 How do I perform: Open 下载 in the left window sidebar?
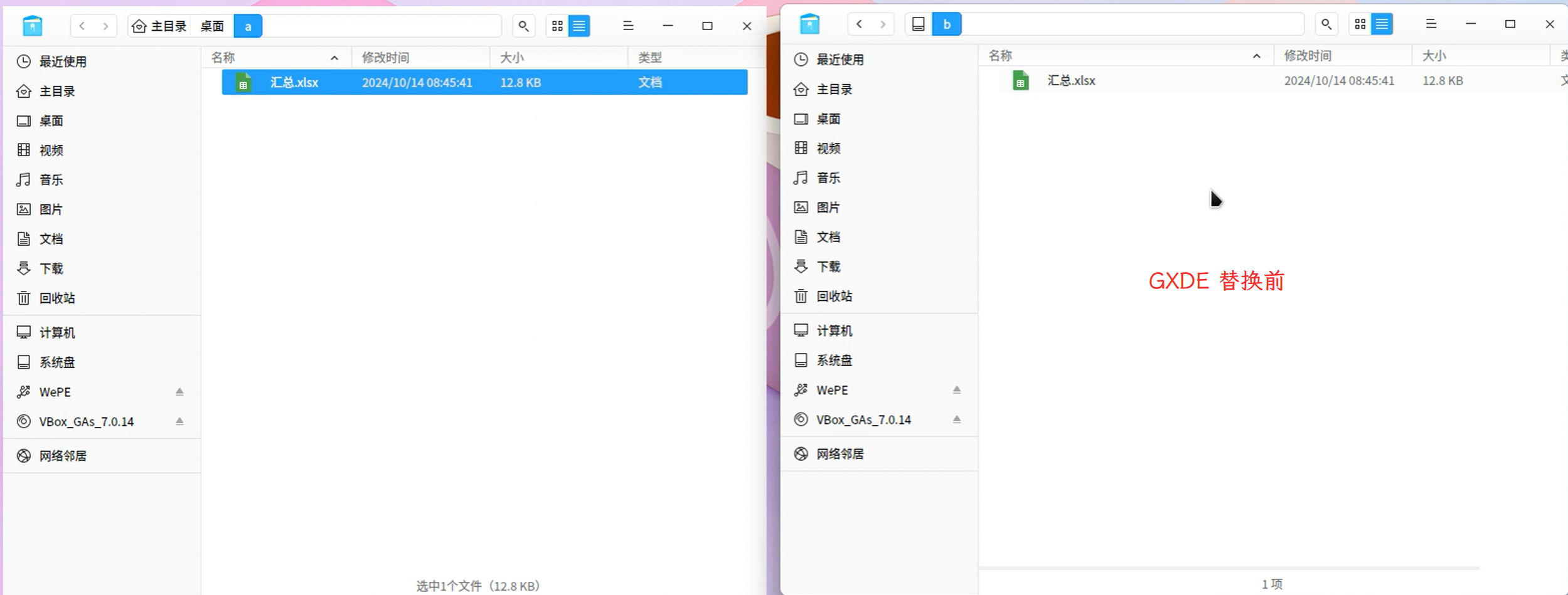coord(102,268)
